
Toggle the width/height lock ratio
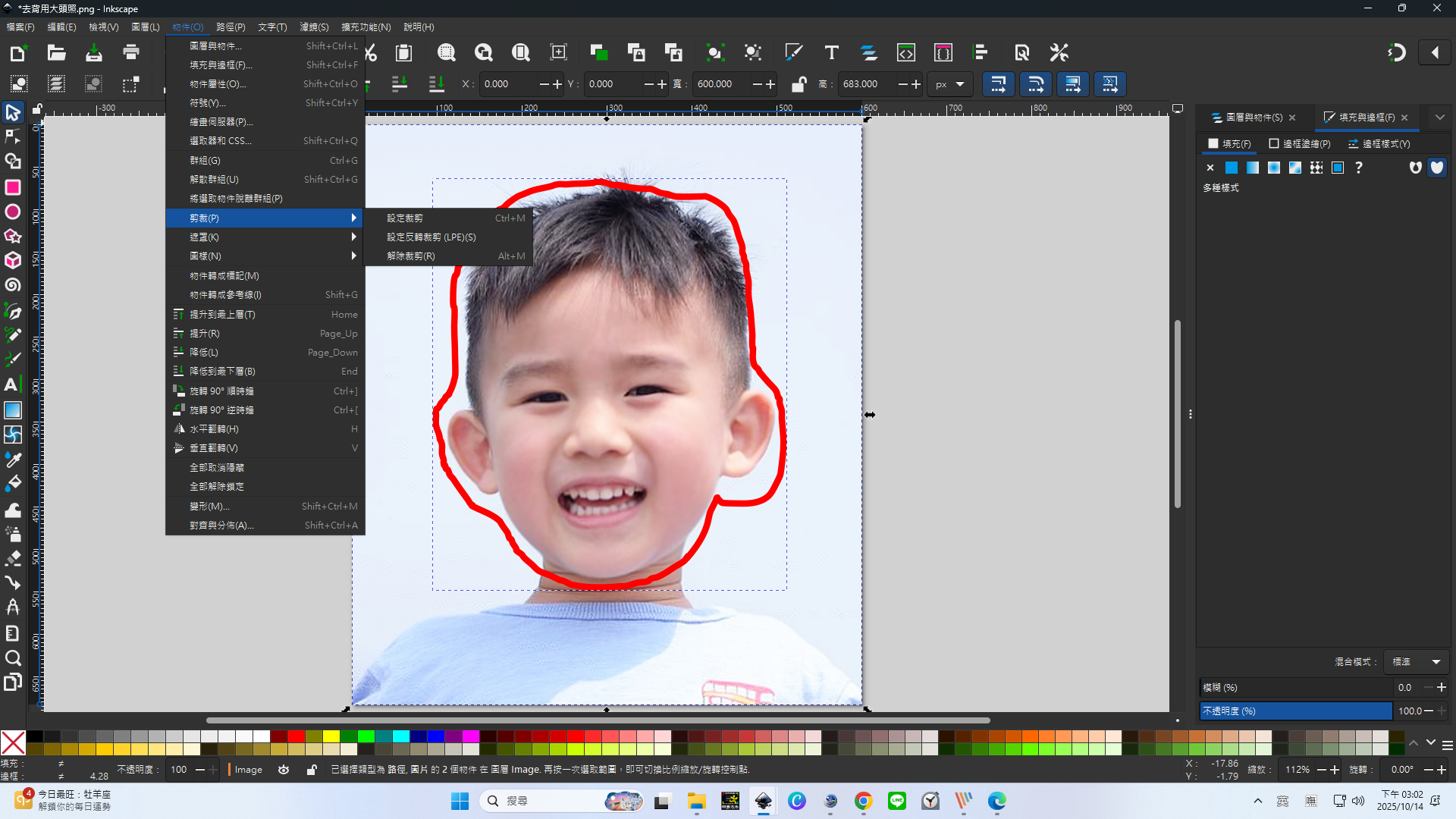(x=798, y=84)
